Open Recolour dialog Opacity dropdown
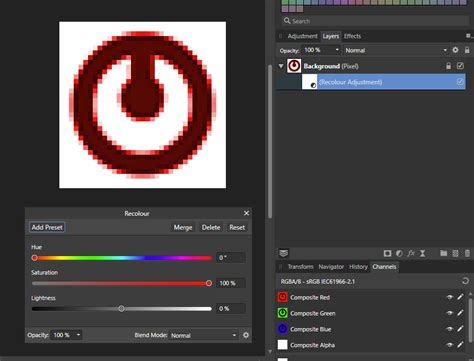Screen dimensions: 474x361 78,335
